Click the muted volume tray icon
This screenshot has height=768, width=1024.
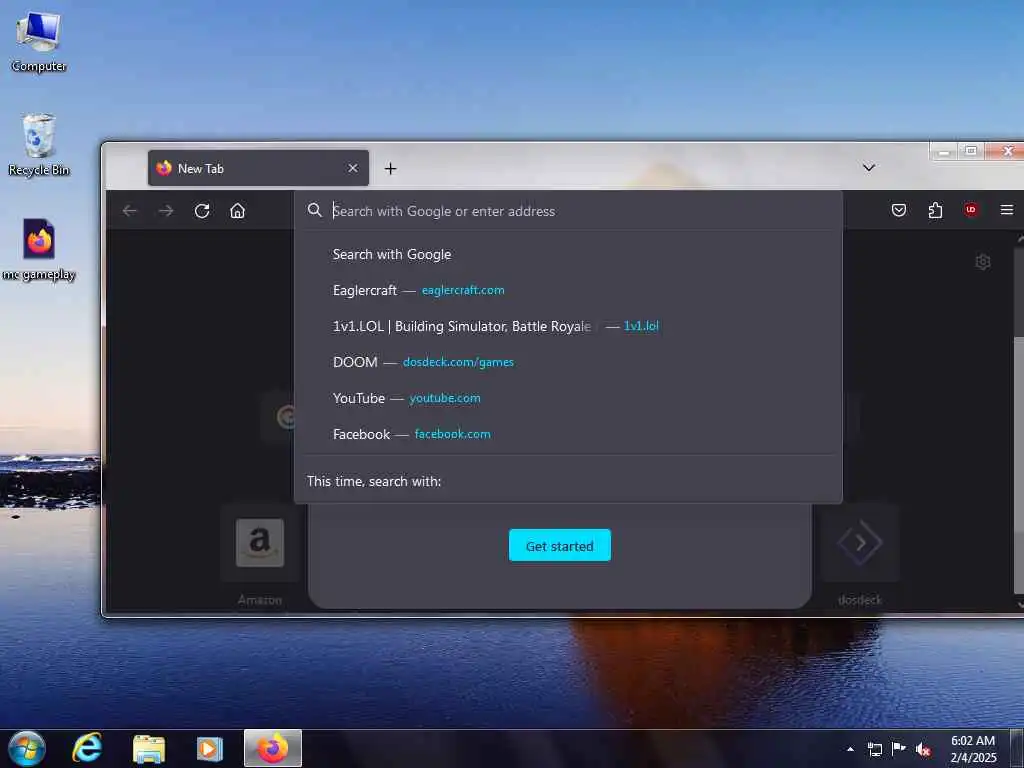923,749
